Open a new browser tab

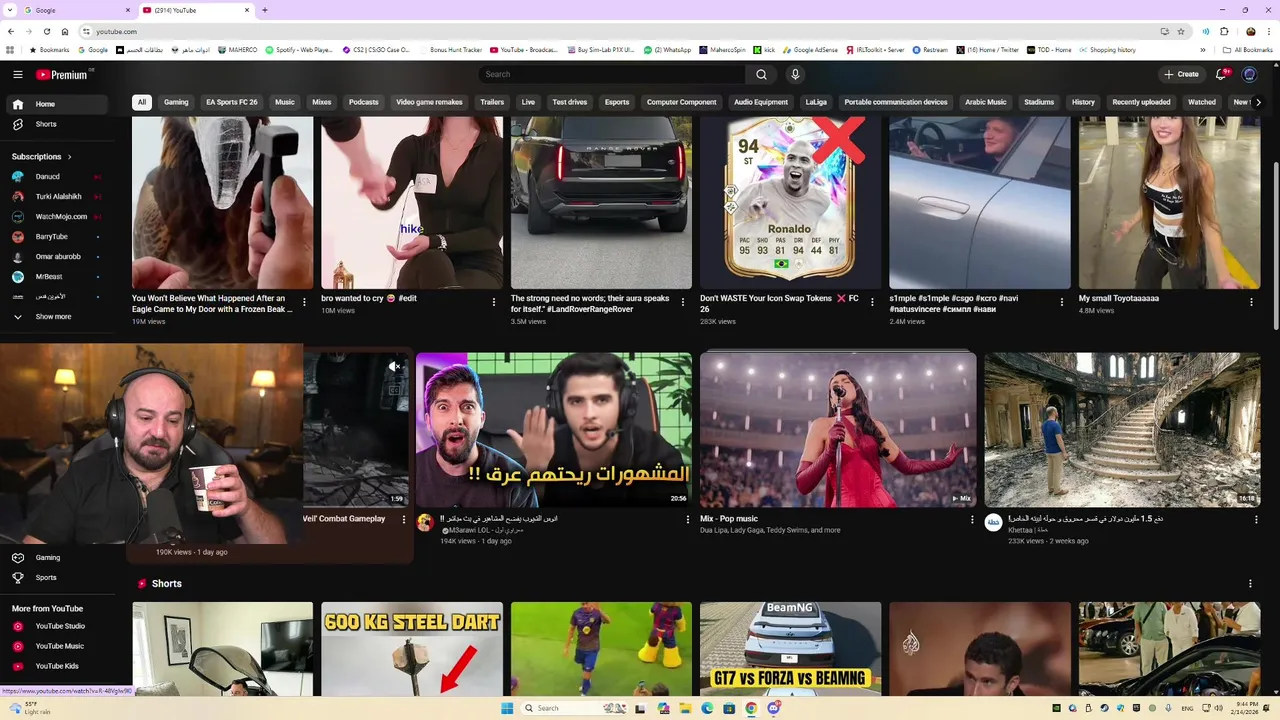coord(264,10)
